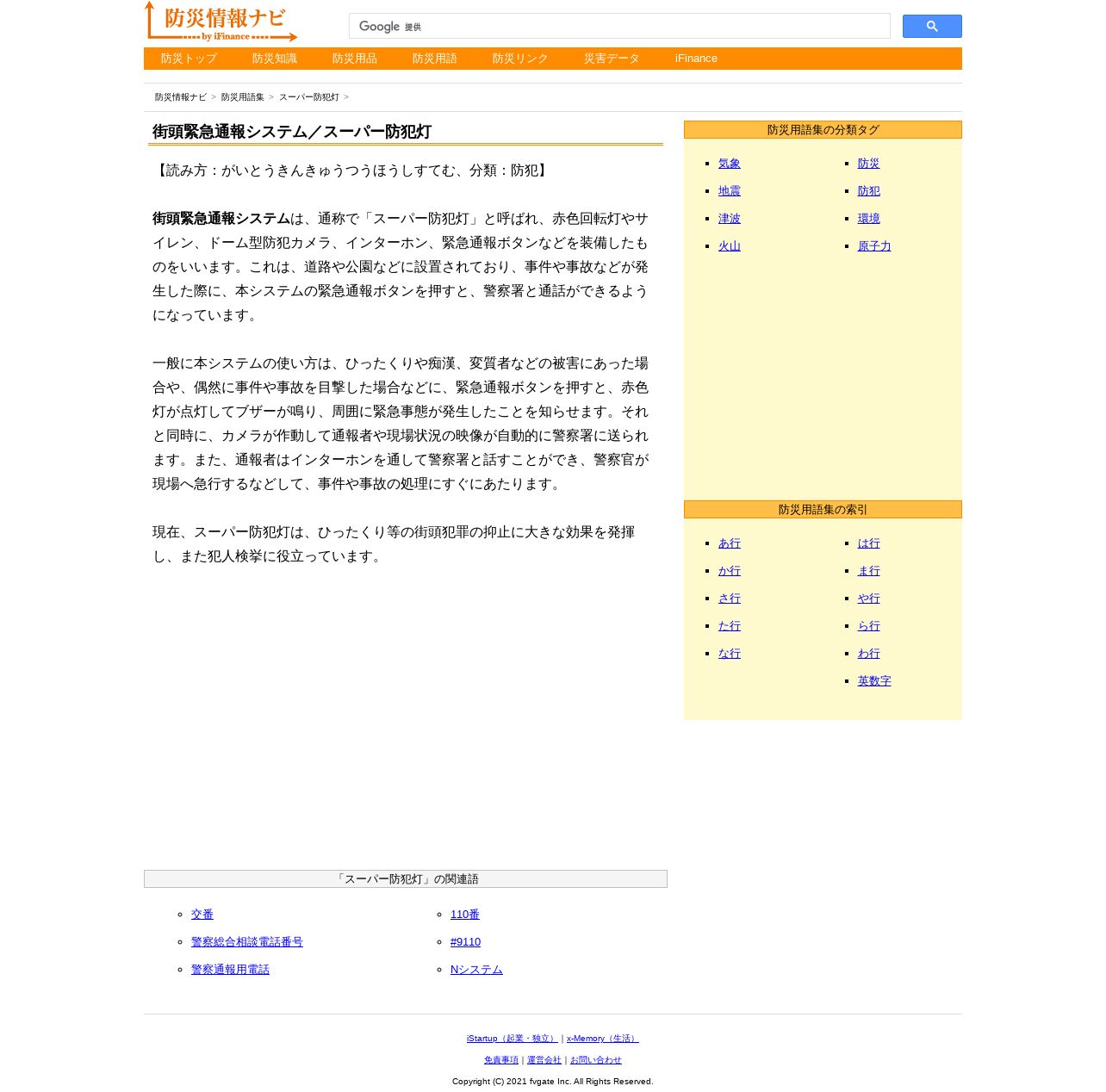This screenshot has width=1106, height=1092.
Task: Select the さ行 index link
Action: [x=730, y=599]
